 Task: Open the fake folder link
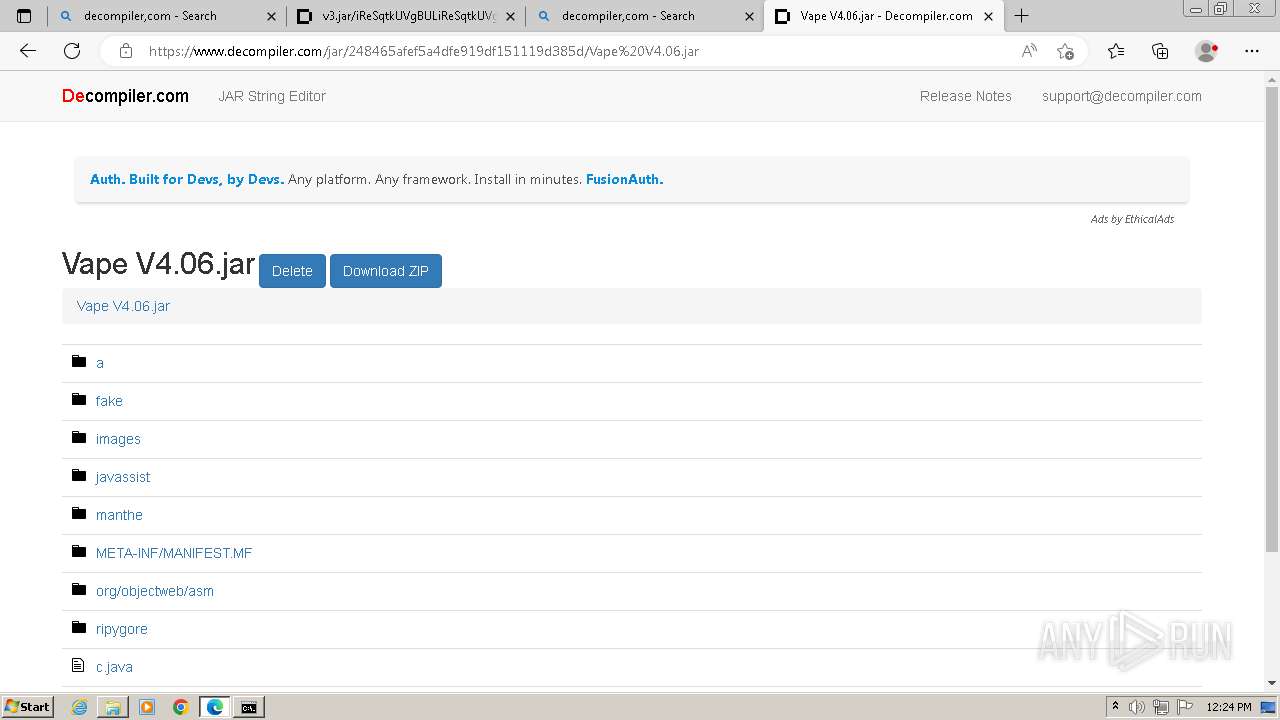click(109, 401)
